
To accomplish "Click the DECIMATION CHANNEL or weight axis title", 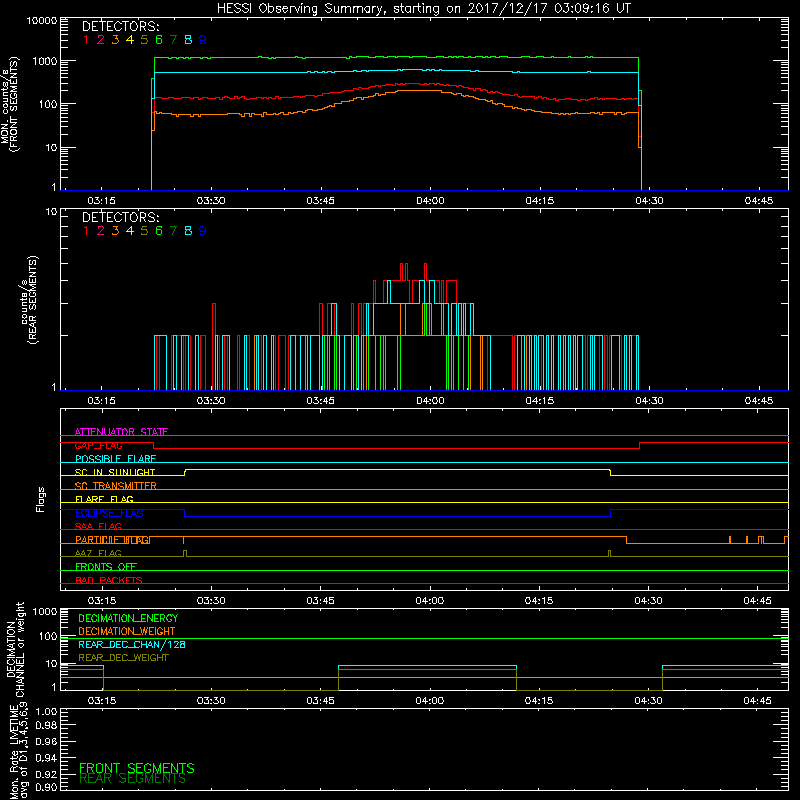I will click(x=15, y=649).
